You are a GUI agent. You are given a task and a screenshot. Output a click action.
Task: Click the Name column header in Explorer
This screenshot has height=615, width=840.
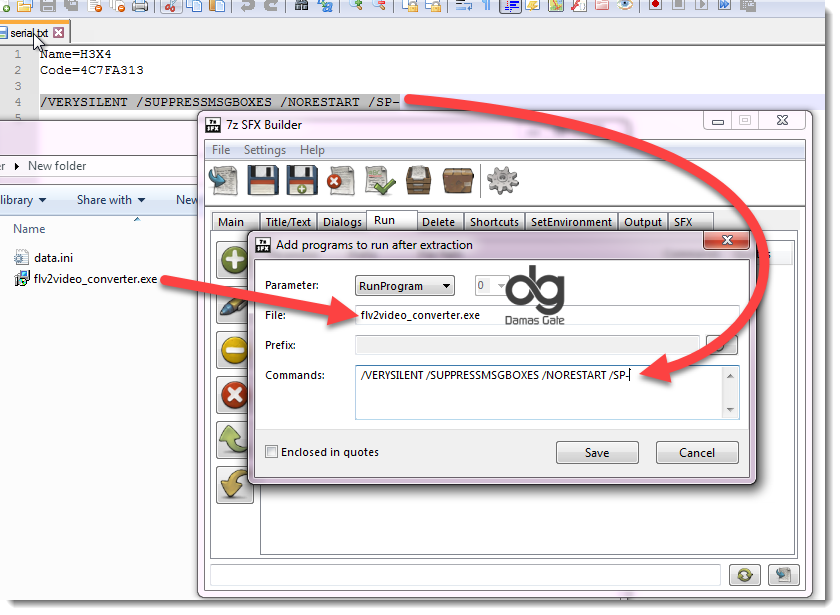(29, 229)
